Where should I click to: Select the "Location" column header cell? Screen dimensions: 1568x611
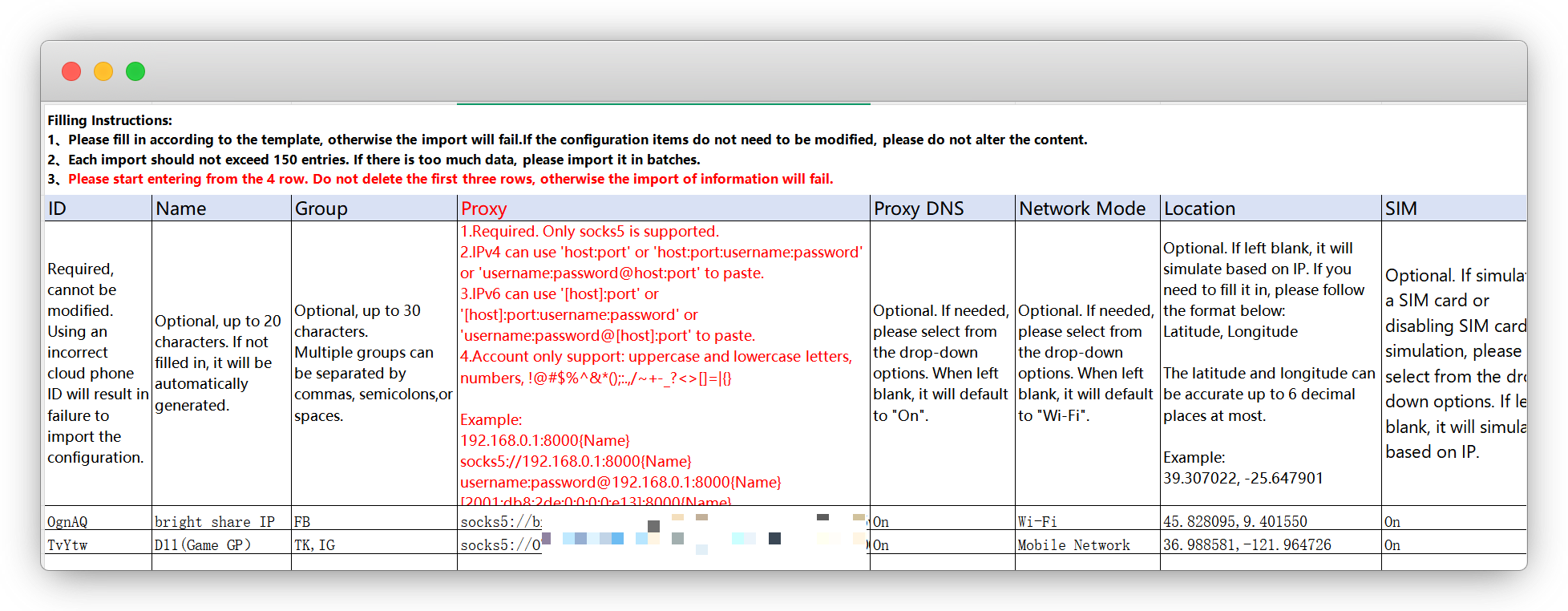tap(1271, 208)
